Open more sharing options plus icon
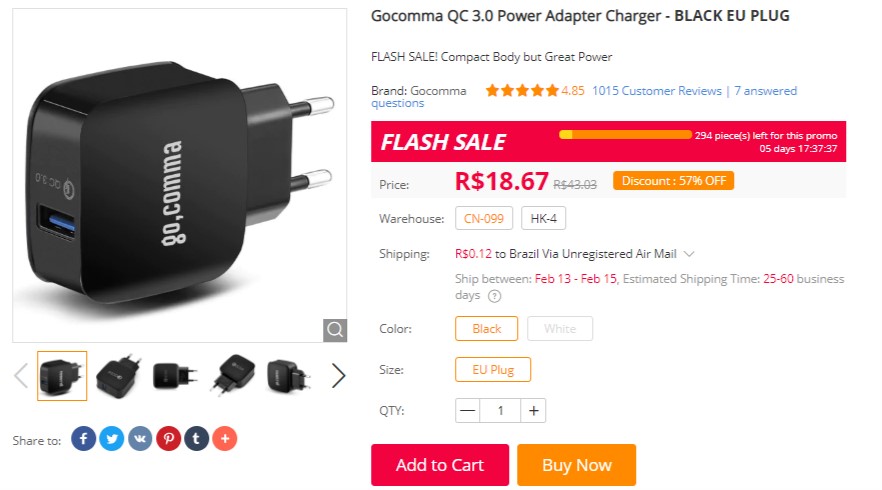Viewport: 882px width, 490px height. coord(224,438)
